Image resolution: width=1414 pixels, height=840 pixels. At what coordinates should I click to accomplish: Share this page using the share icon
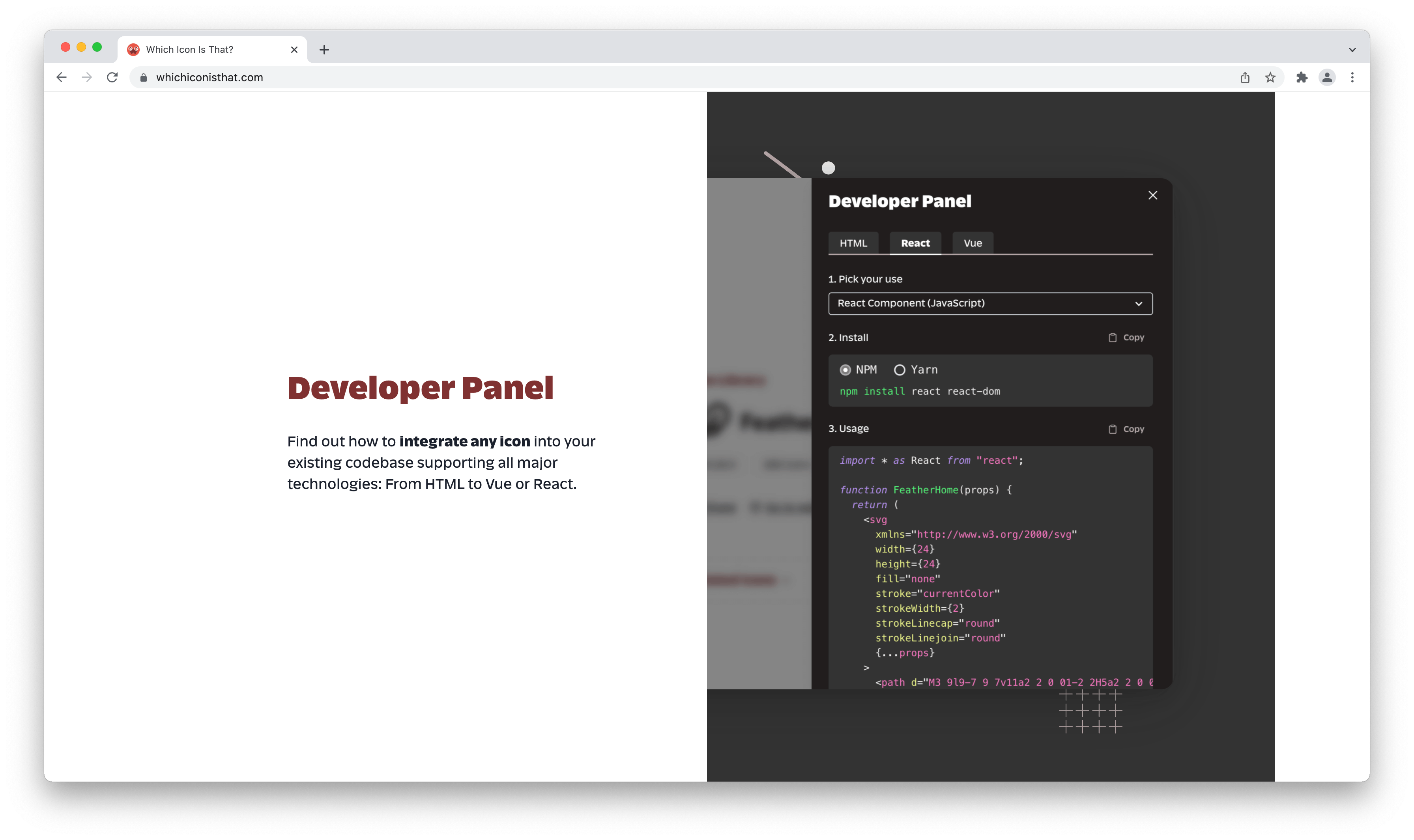coord(1245,78)
